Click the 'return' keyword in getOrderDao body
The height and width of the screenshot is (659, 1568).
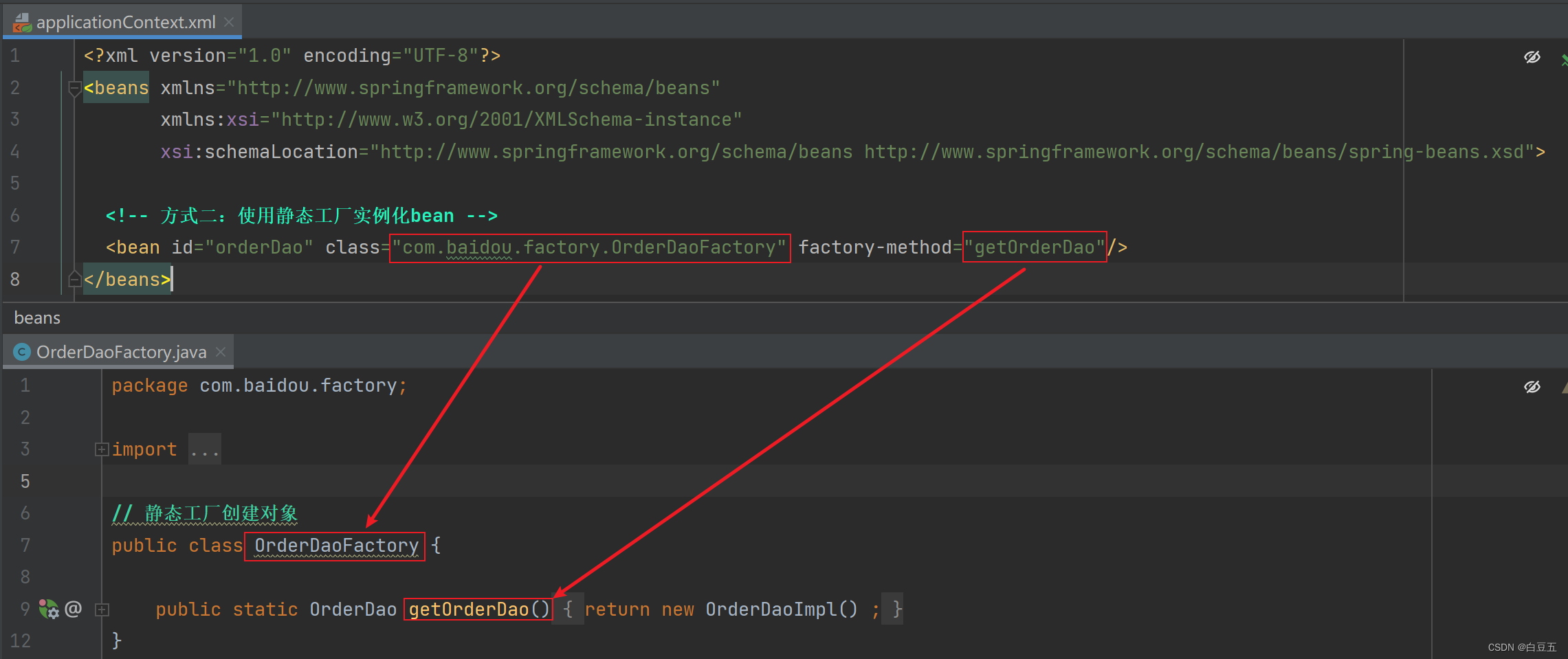617,610
